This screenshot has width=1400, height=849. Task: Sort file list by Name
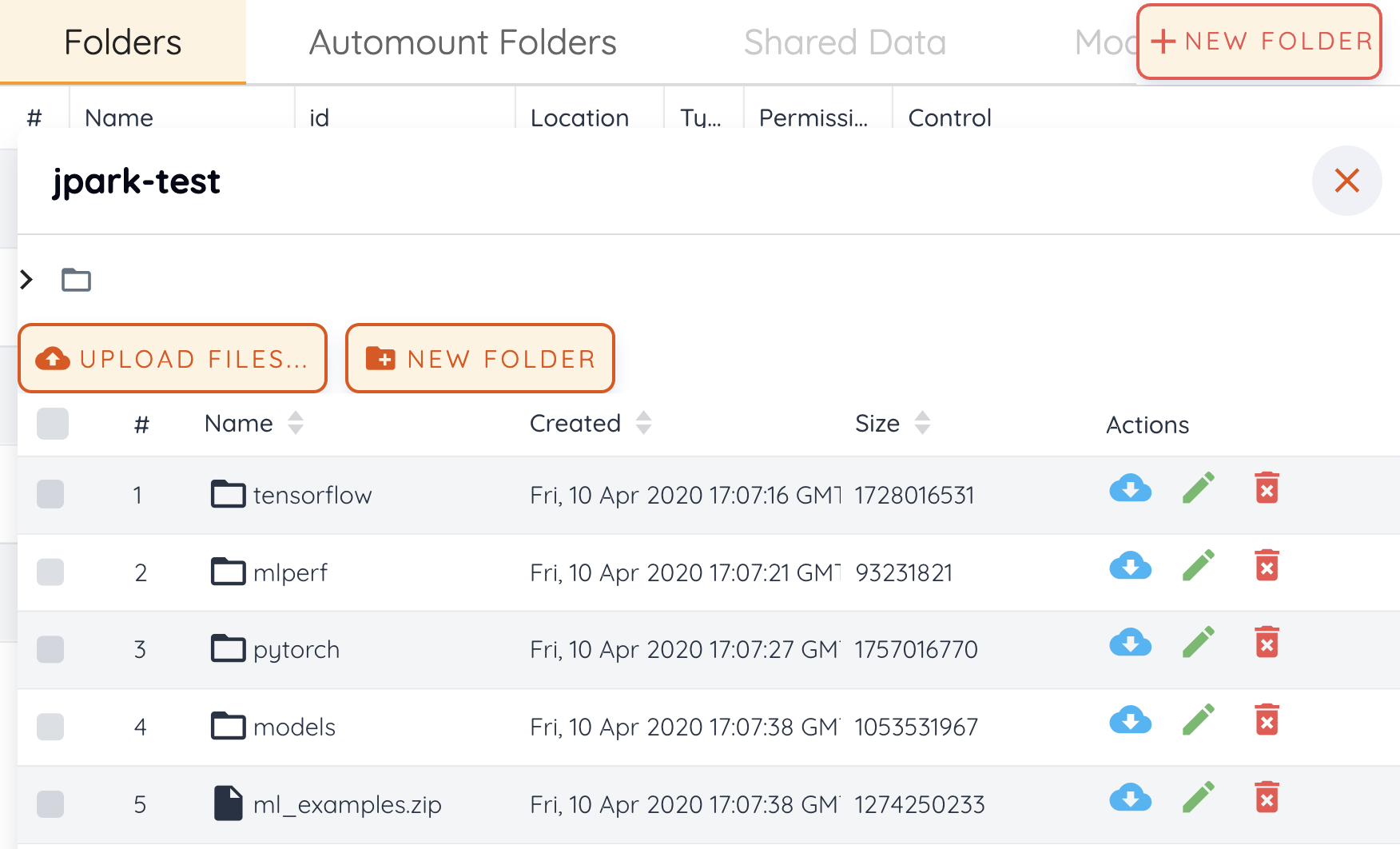pos(296,423)
